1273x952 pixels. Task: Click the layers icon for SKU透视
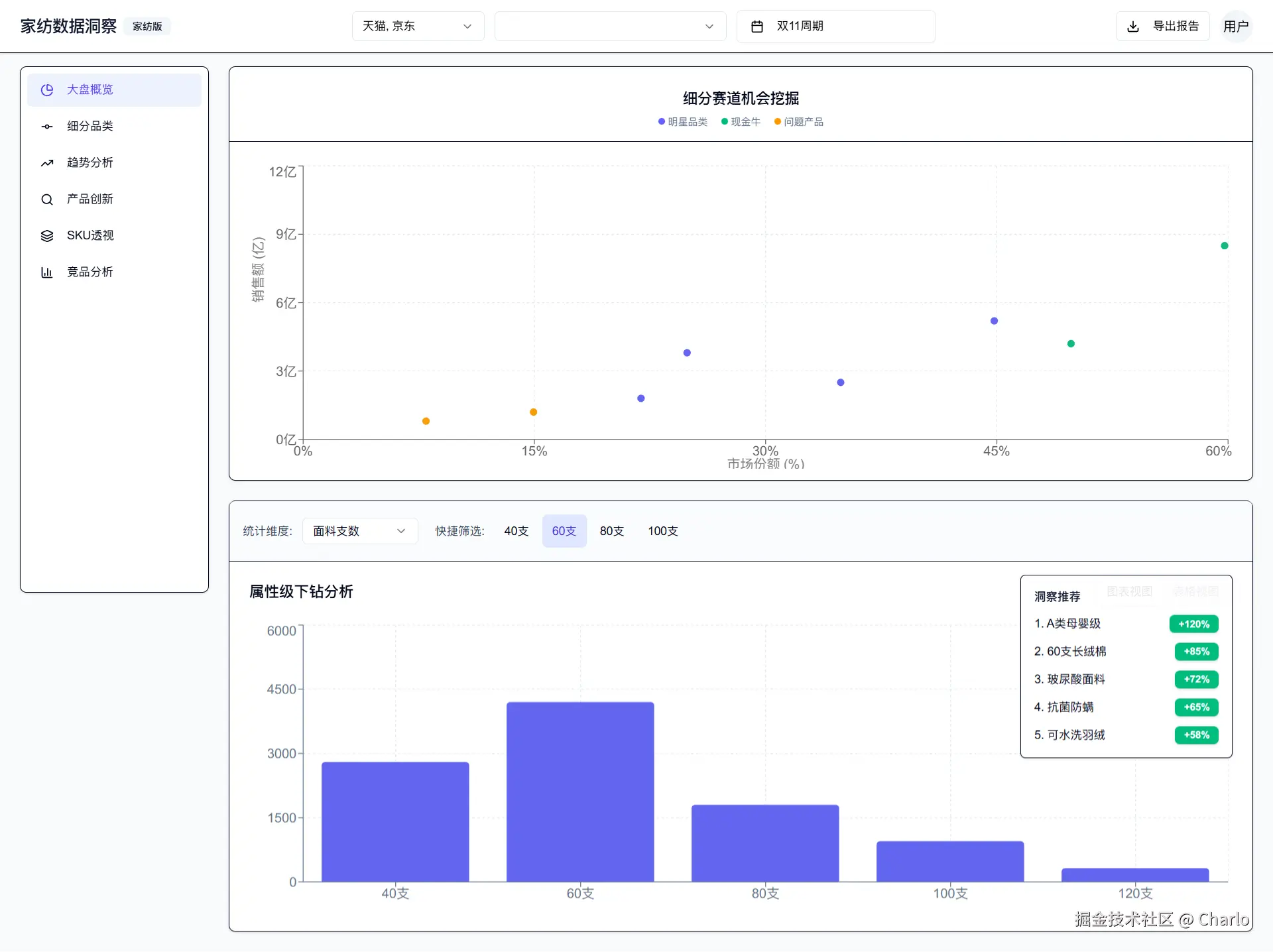click(47, 236)
